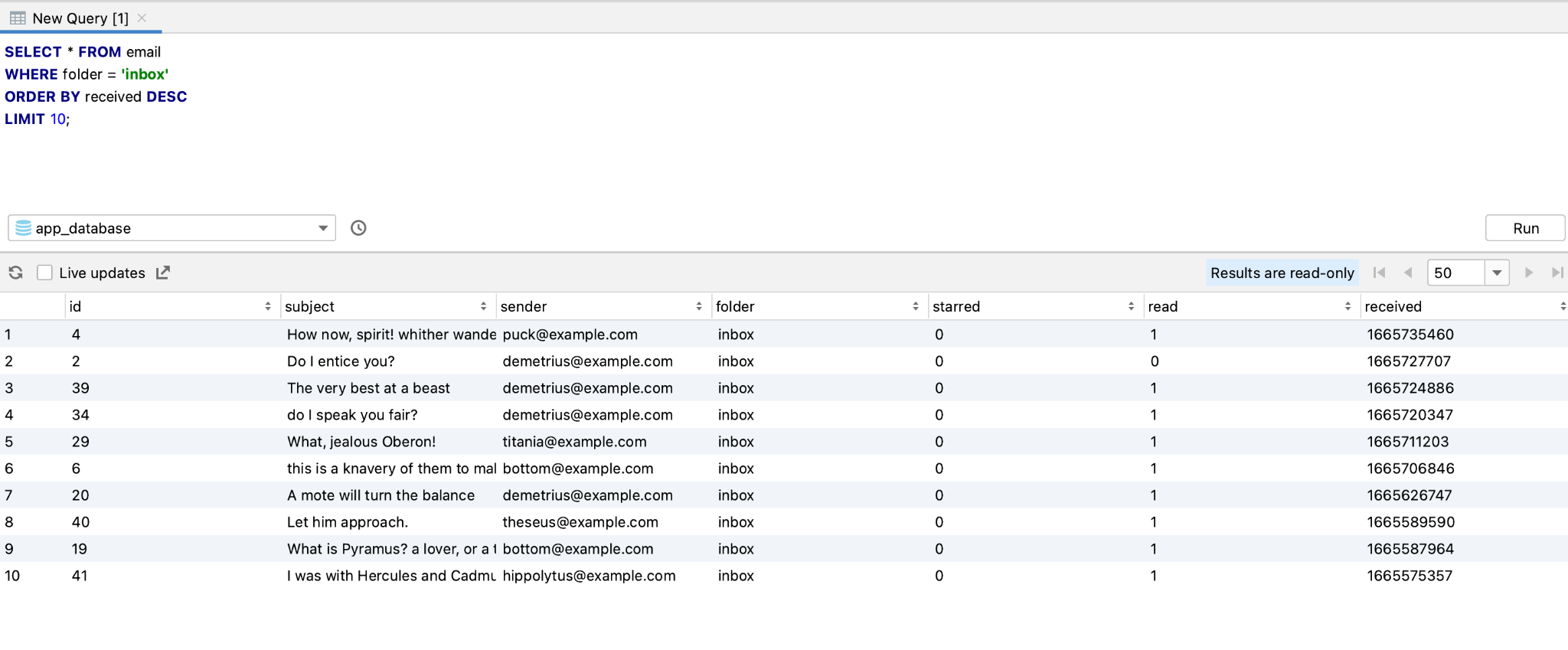This screenshot has width=1568, height=650.
Task: Close the New Query [1] tab
Action: 142,18
